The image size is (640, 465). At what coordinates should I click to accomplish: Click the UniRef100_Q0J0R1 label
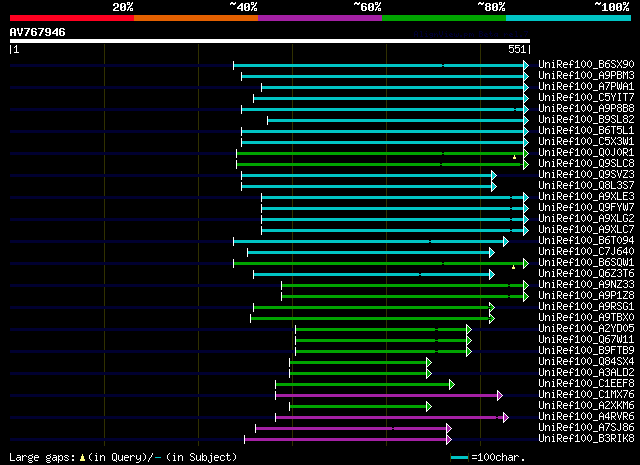[586, 153]
